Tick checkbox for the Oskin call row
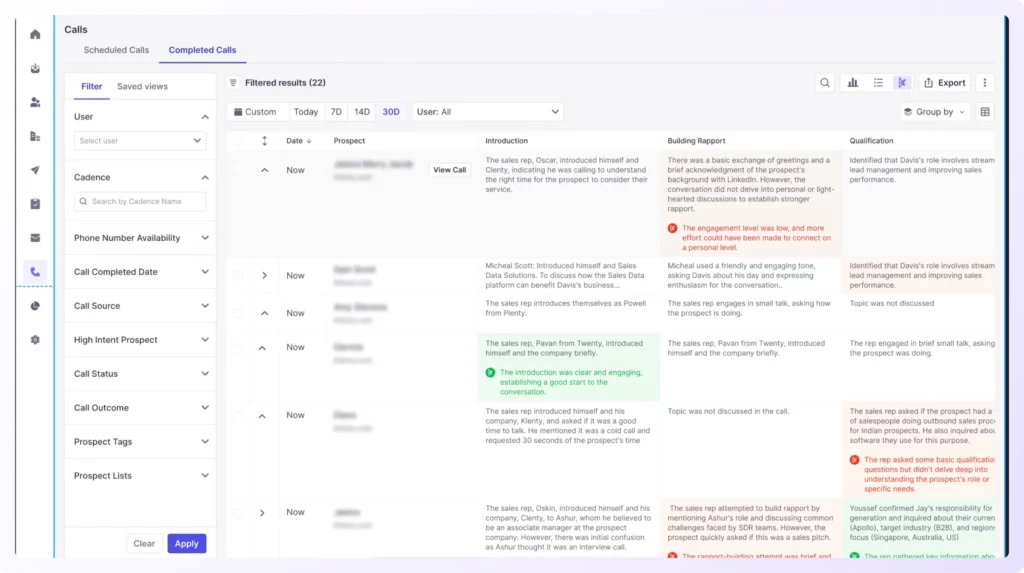 pyautogui.click(x=238, y=513)
